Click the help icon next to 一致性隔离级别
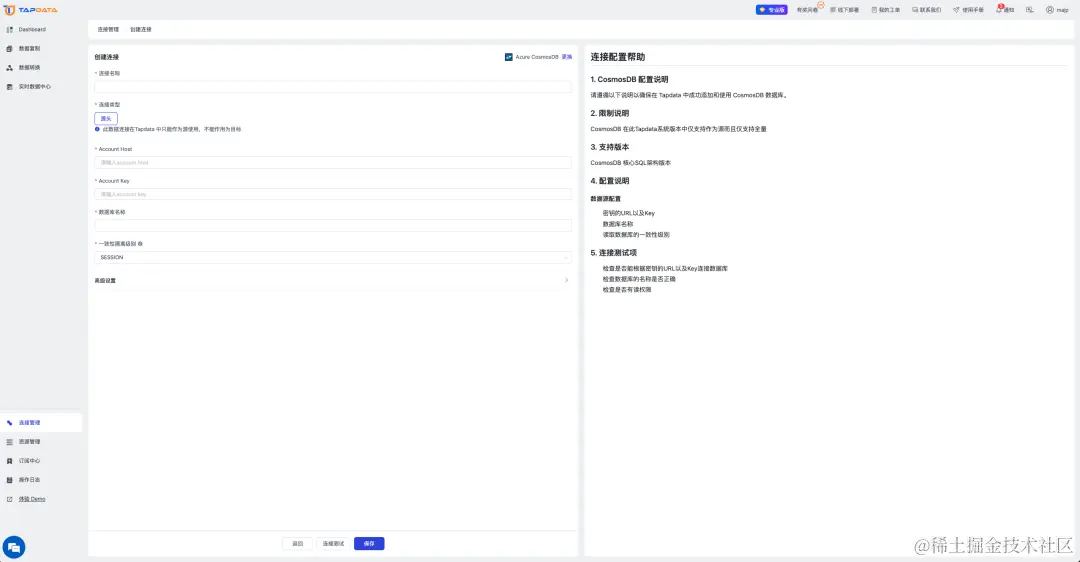The image size is (1080, 562). coord(141,244)
